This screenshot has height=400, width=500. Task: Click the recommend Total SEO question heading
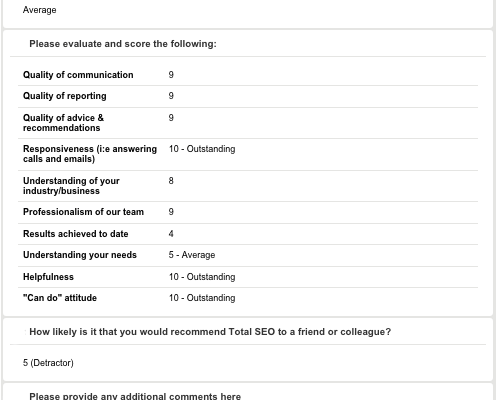(x=210, y=332)
